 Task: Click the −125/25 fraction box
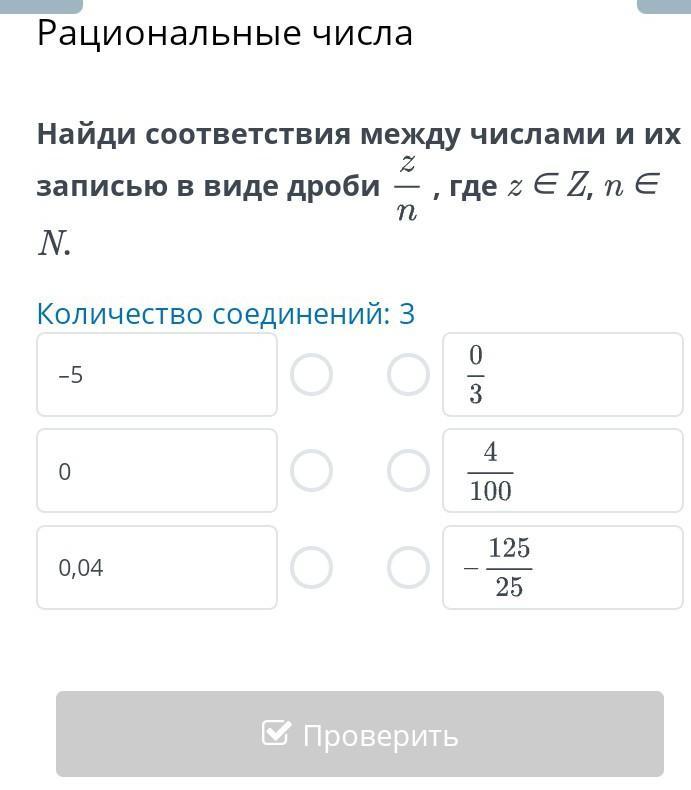[562, 568]
